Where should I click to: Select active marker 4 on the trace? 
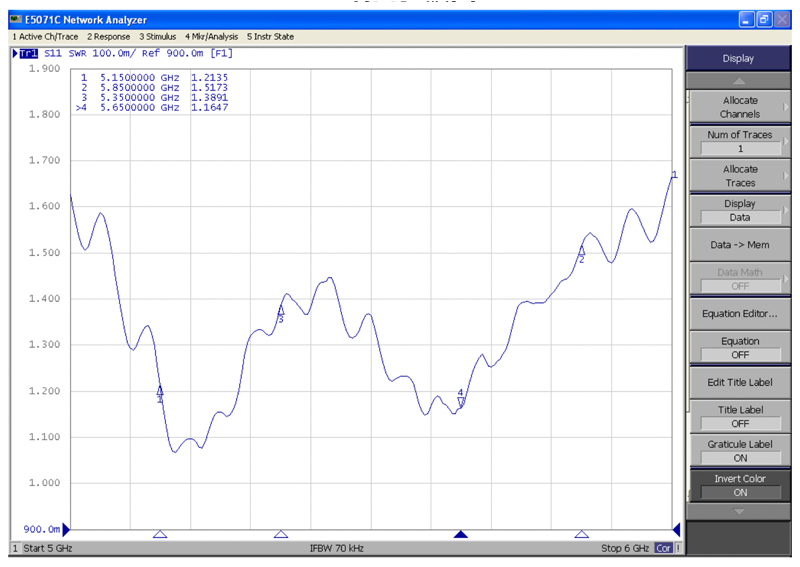tap(461, 398)
